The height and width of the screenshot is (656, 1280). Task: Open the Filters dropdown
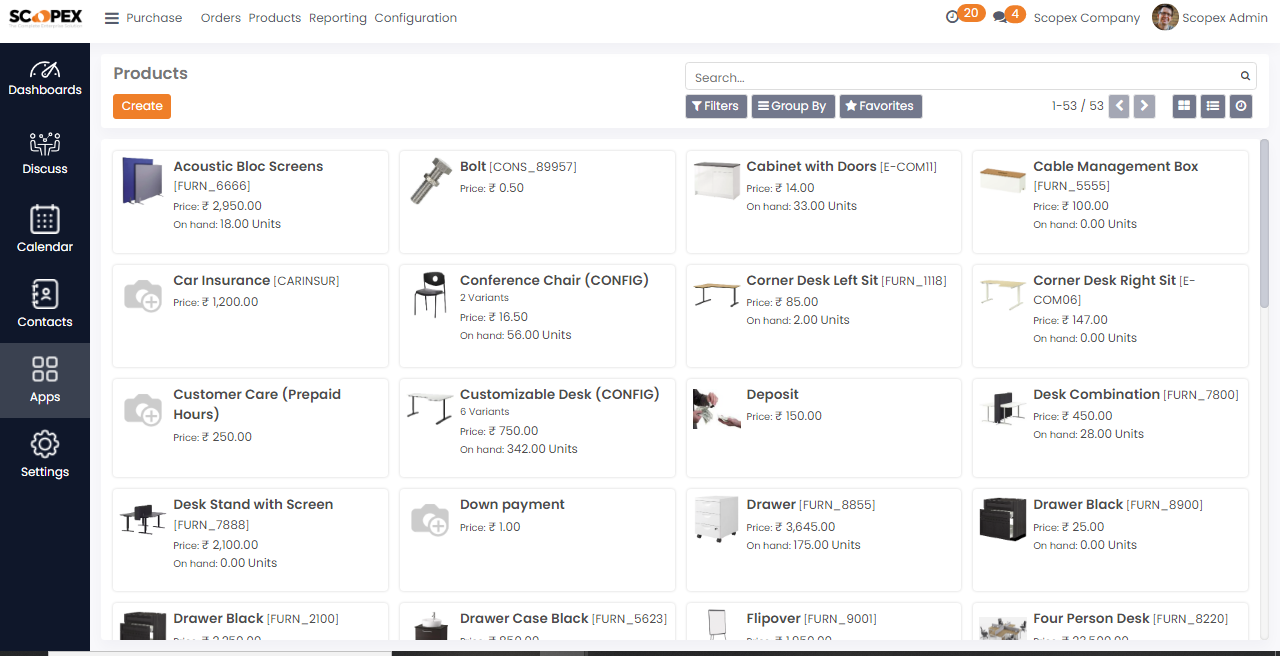716,106
